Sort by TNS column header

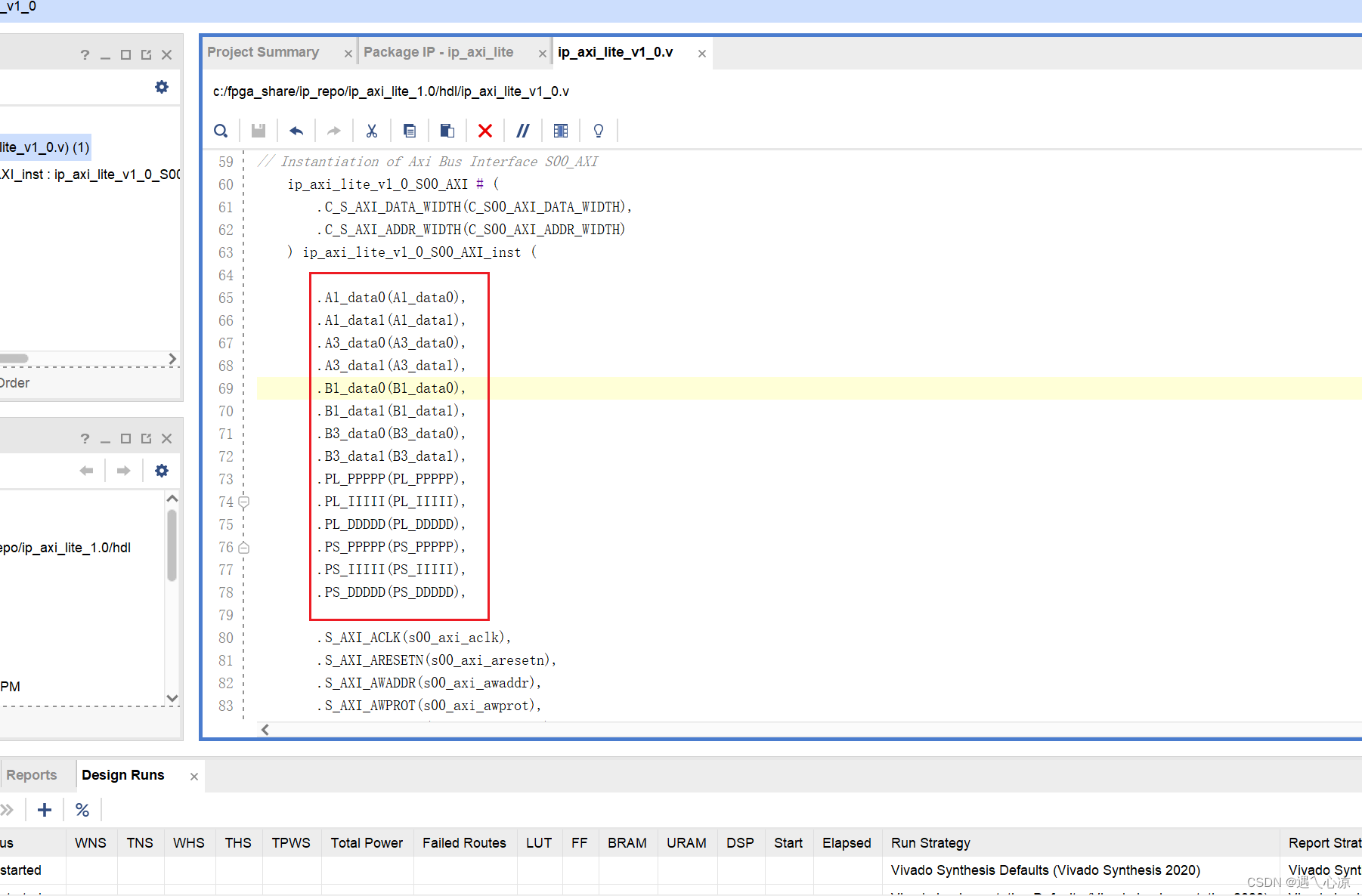click(140, 843)
